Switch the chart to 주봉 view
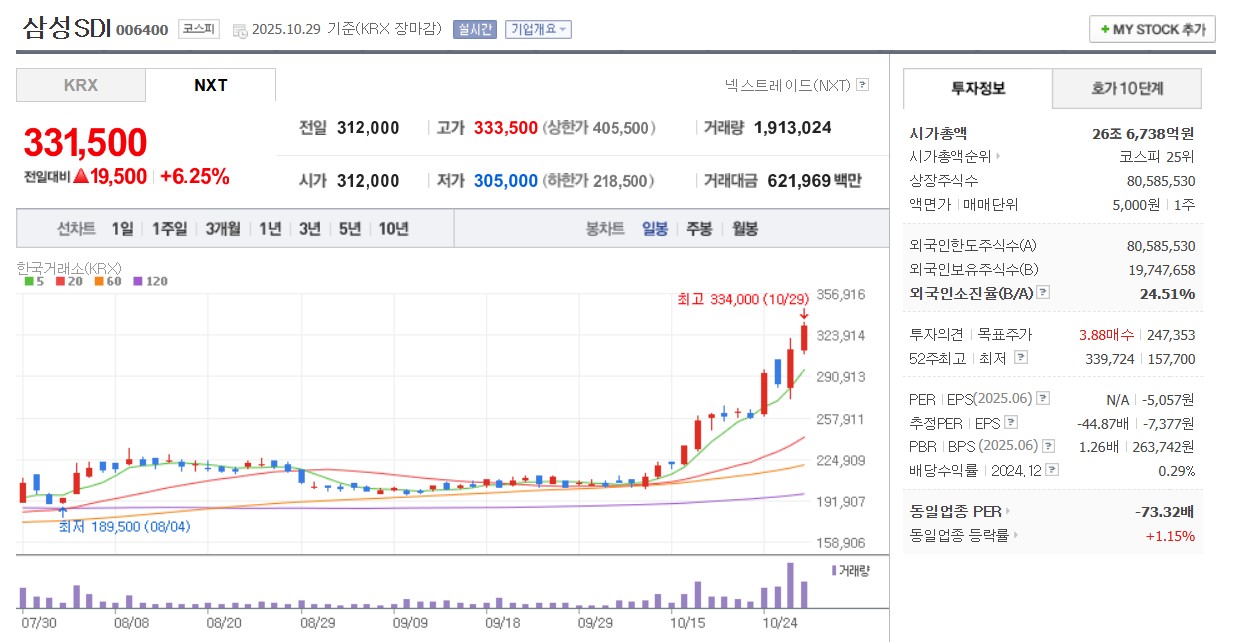This screenshot has width=1235, height=642. [x=697, y=230]
